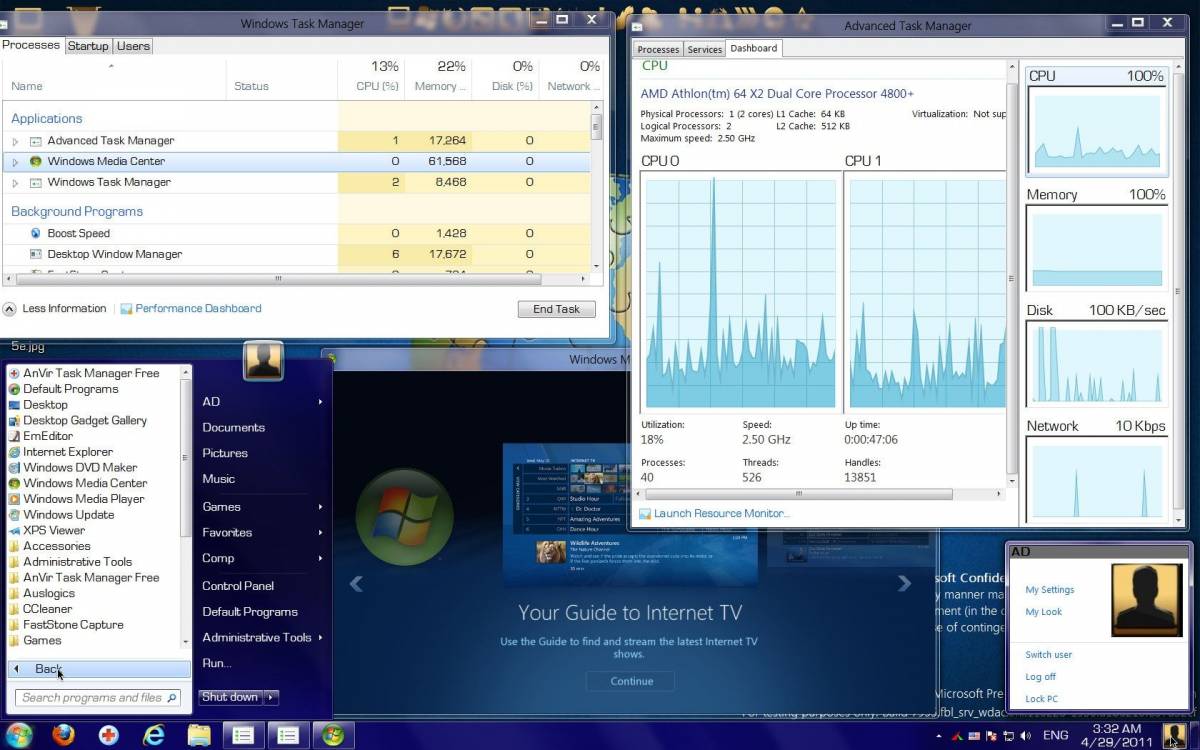Click the End Task button
This screenshot has width=1200, height=750.
coord(556,309)
